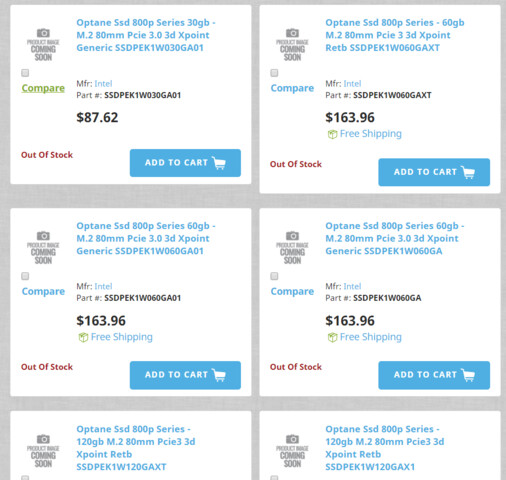
Task: Tick compare checkbox for SSDPEK1W030GA01
Action: tap(25, 73)
